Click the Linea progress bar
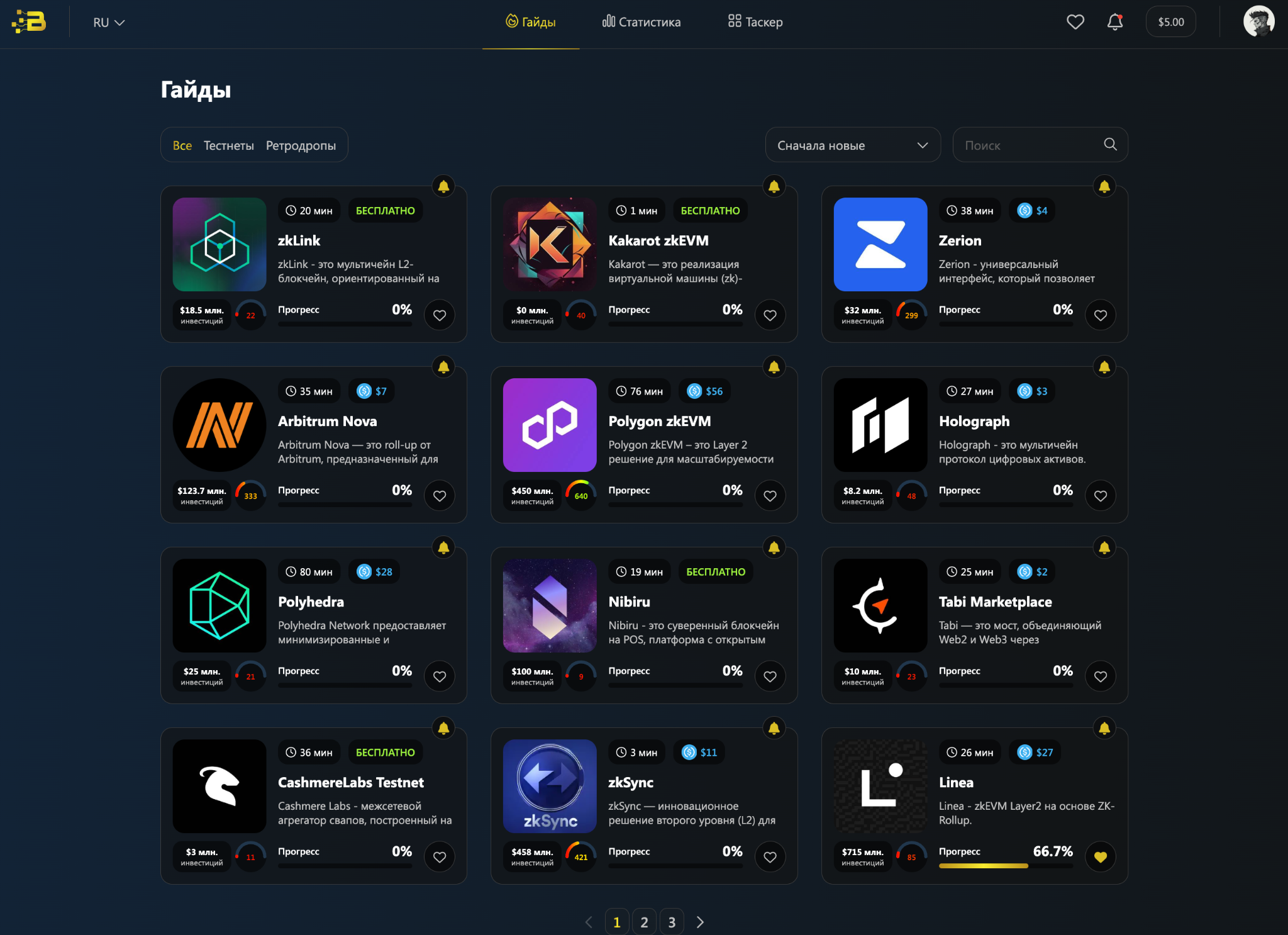This screenshot has height=935, width=1288. point(1005,866)
